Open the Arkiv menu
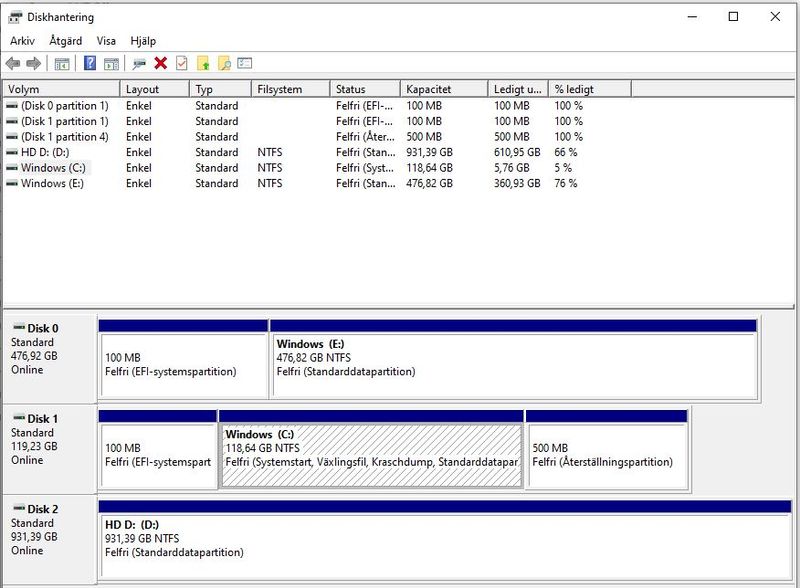 pos(22,41)
